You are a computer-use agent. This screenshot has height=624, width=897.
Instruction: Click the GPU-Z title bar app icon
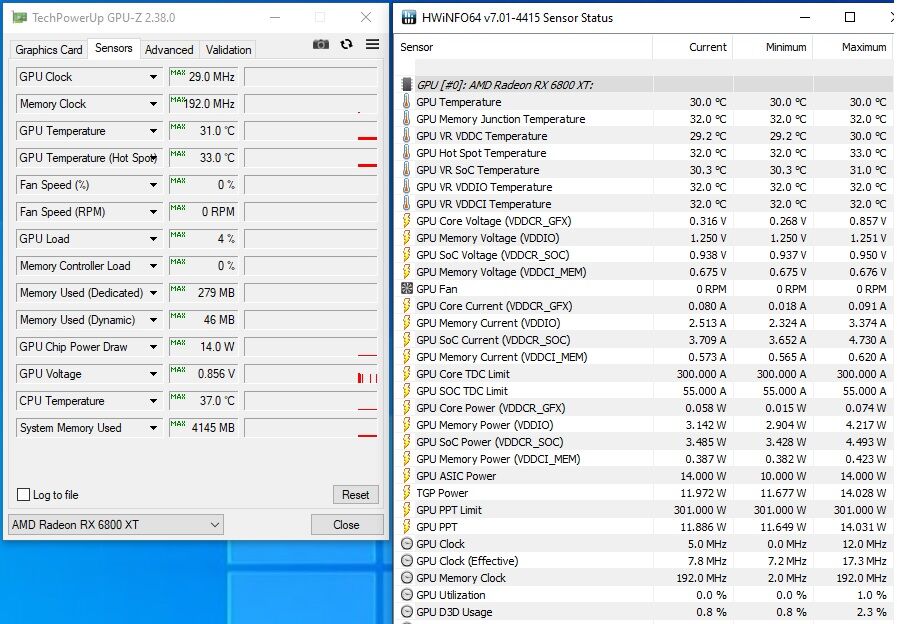tap(19, 18)
